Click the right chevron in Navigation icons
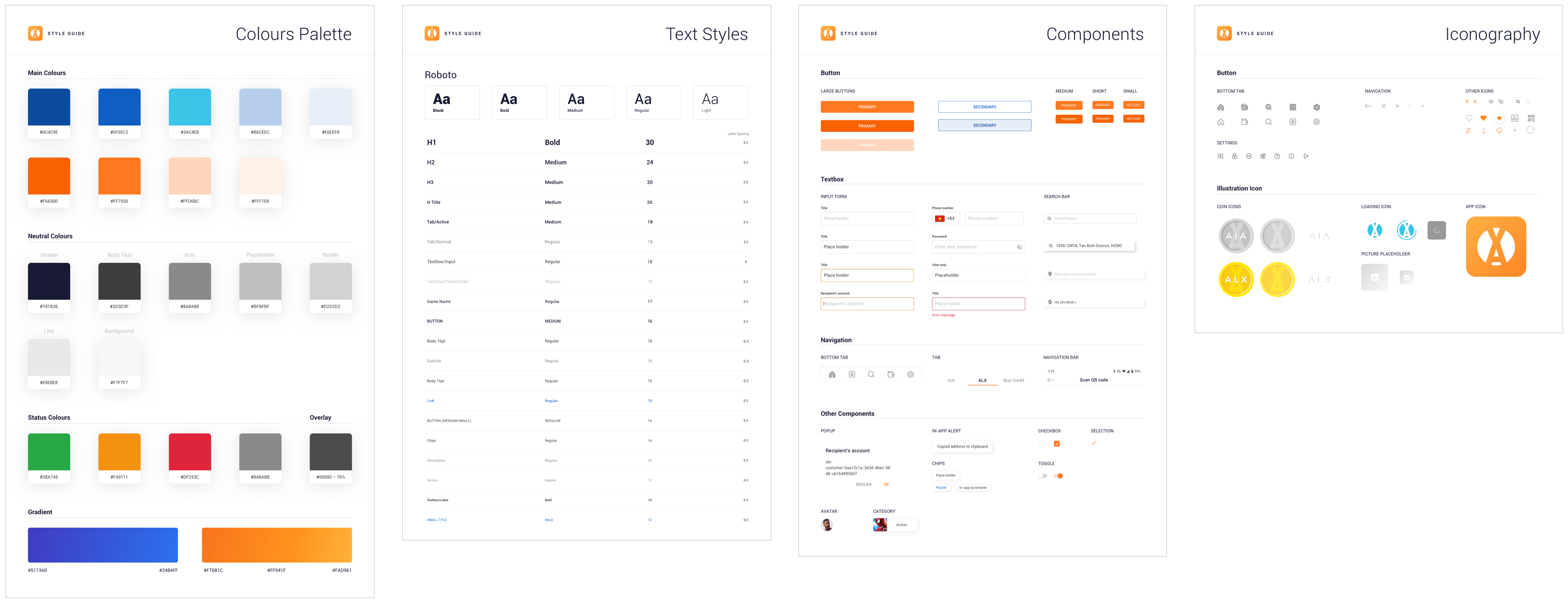Viewport: 1568px width, 603px height. point(1410,107)
